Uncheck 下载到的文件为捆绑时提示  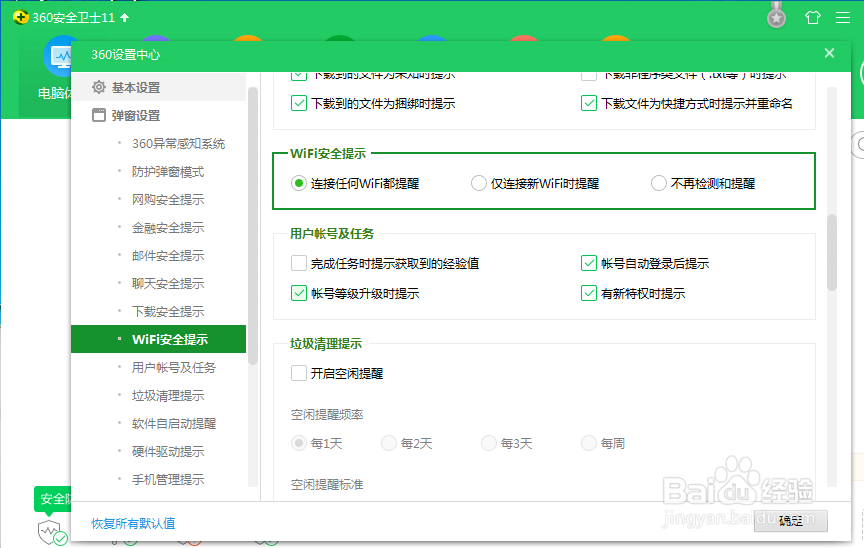click(299, 104)
